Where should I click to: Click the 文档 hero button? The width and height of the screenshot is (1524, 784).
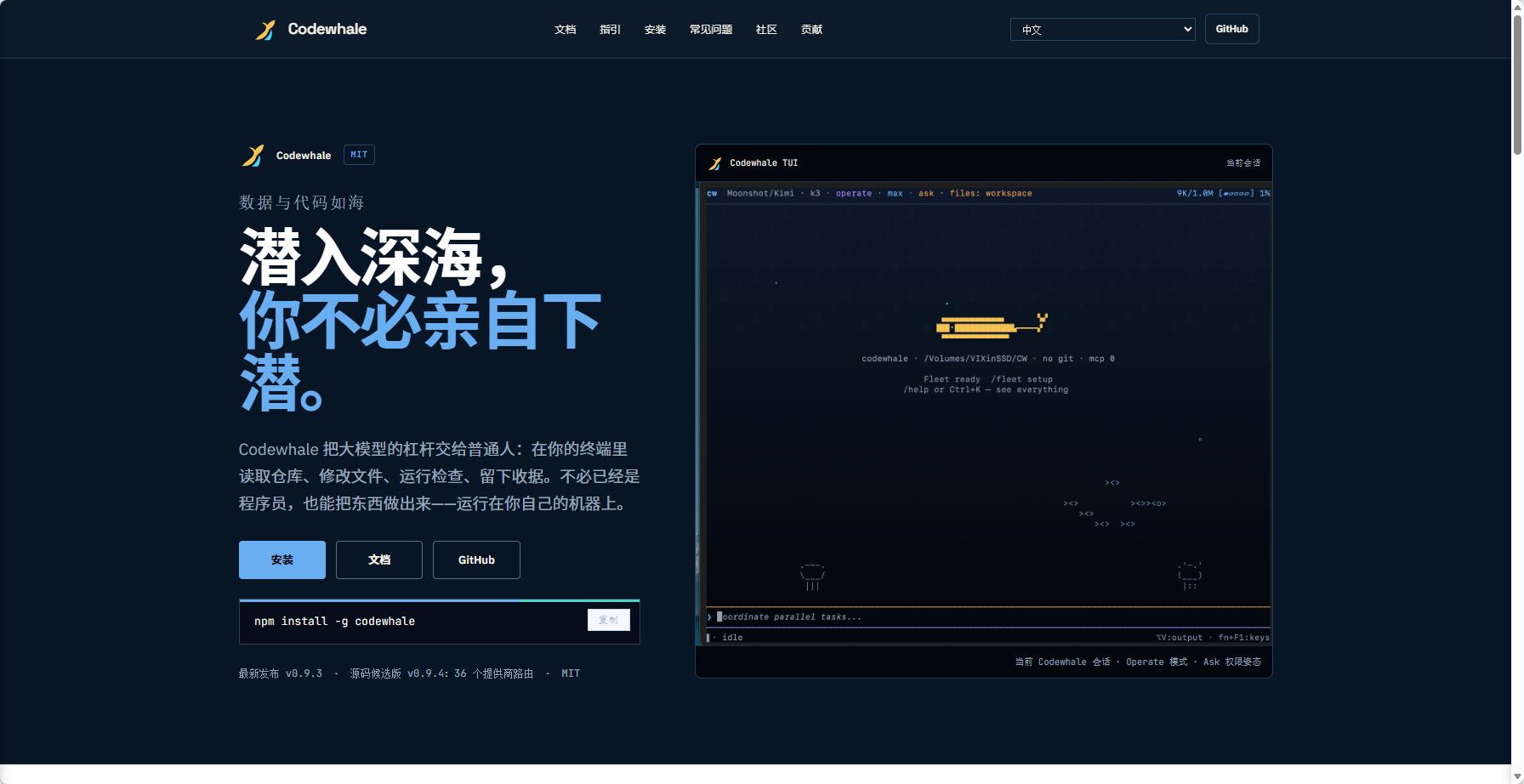pos(379,560)
